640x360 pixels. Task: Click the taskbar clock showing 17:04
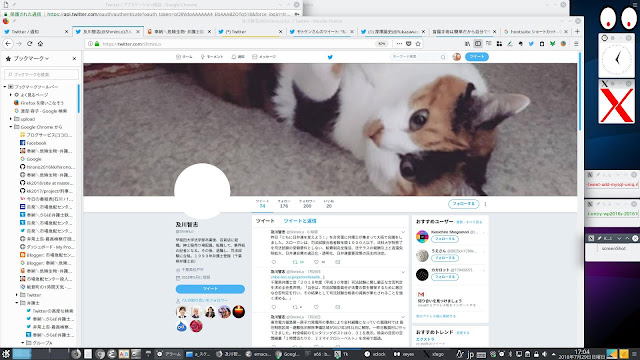click(x=581, y=354)
